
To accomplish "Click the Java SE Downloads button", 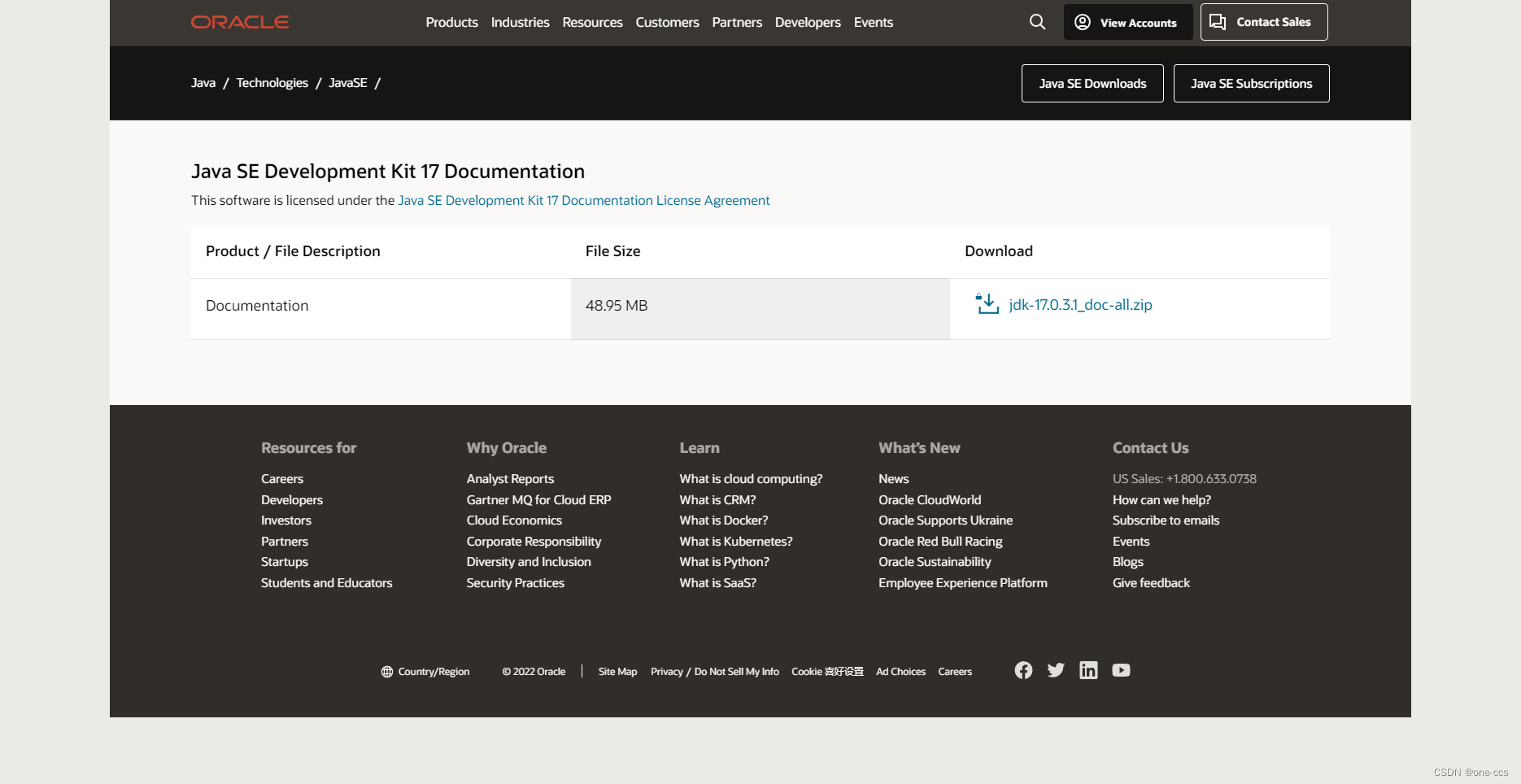I will [1092, 83].
